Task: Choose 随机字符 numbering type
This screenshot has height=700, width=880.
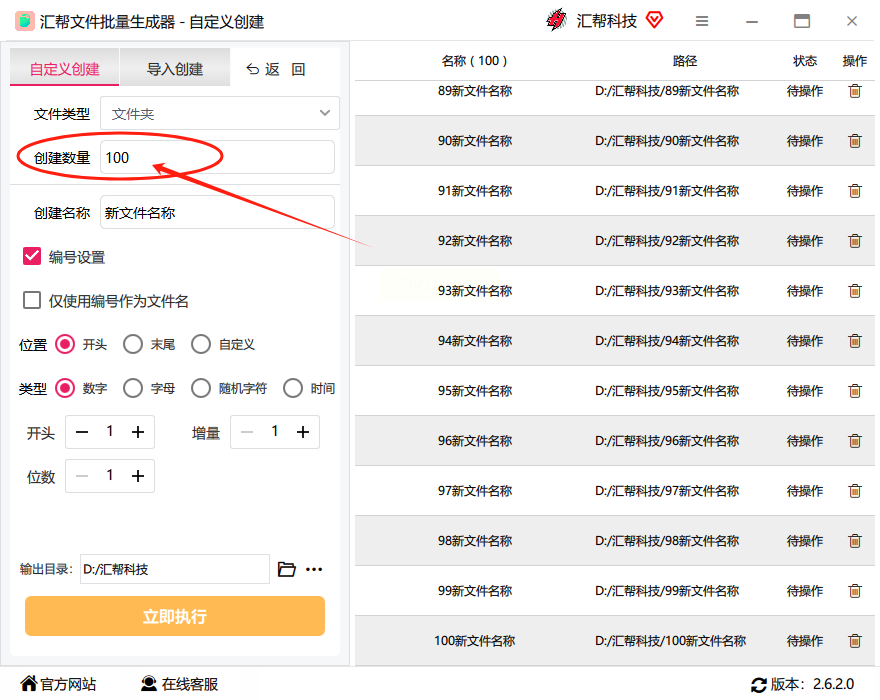Action: coord(201,388)
